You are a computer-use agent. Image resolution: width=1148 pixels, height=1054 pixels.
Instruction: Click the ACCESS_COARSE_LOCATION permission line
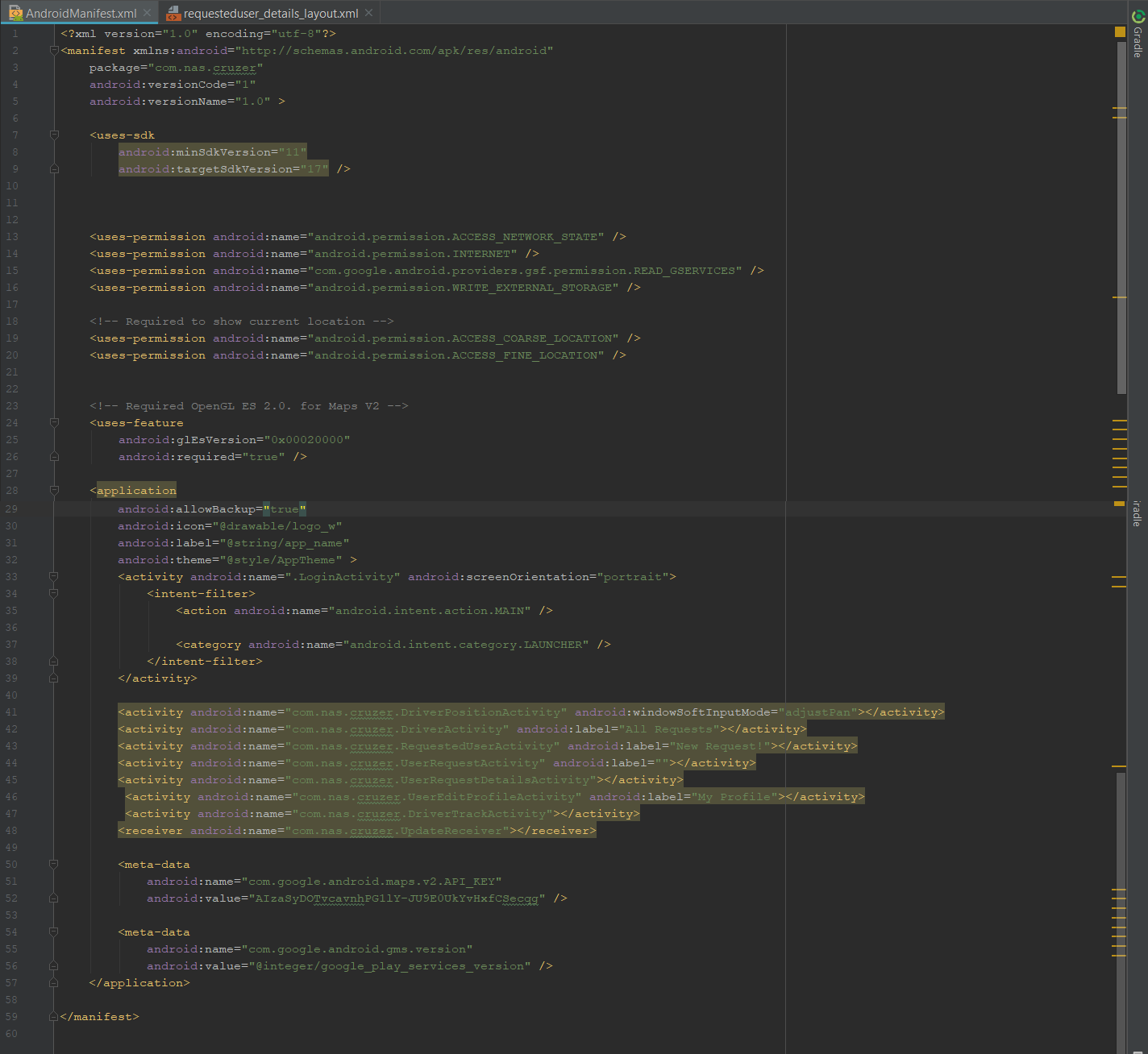pyautogui.click(x=365, y=338)
